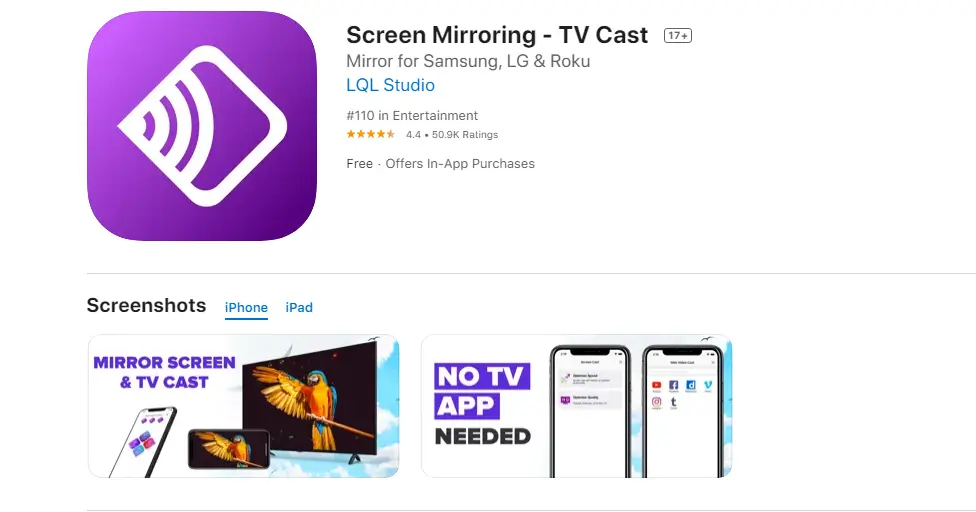Screen dimensions: 976x512
Task: Click the Vimeo icon in second screenshot
Action: tap(708, 385)
